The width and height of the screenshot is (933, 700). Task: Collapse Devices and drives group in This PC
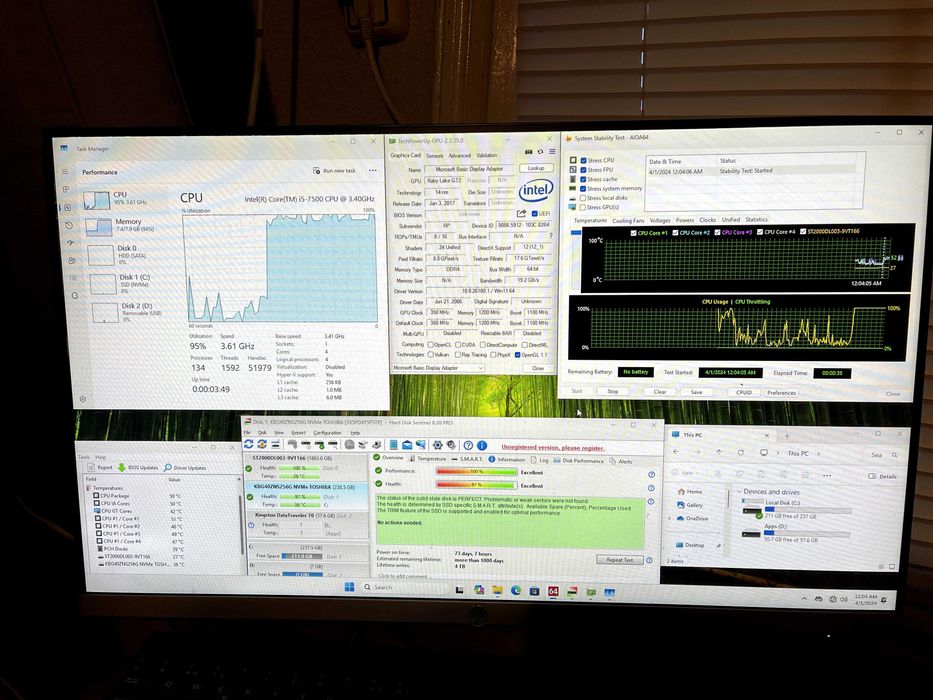(x=740, y=491)
